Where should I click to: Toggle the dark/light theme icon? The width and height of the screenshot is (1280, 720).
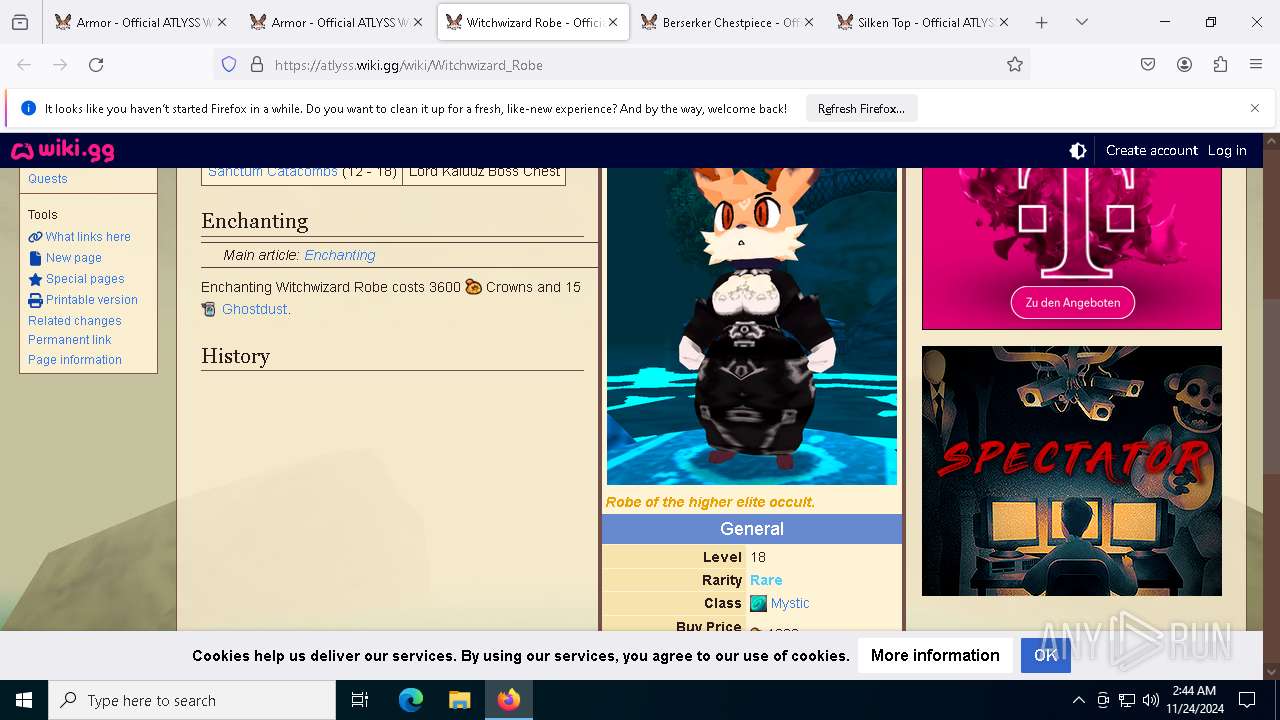pos(1078,151)
